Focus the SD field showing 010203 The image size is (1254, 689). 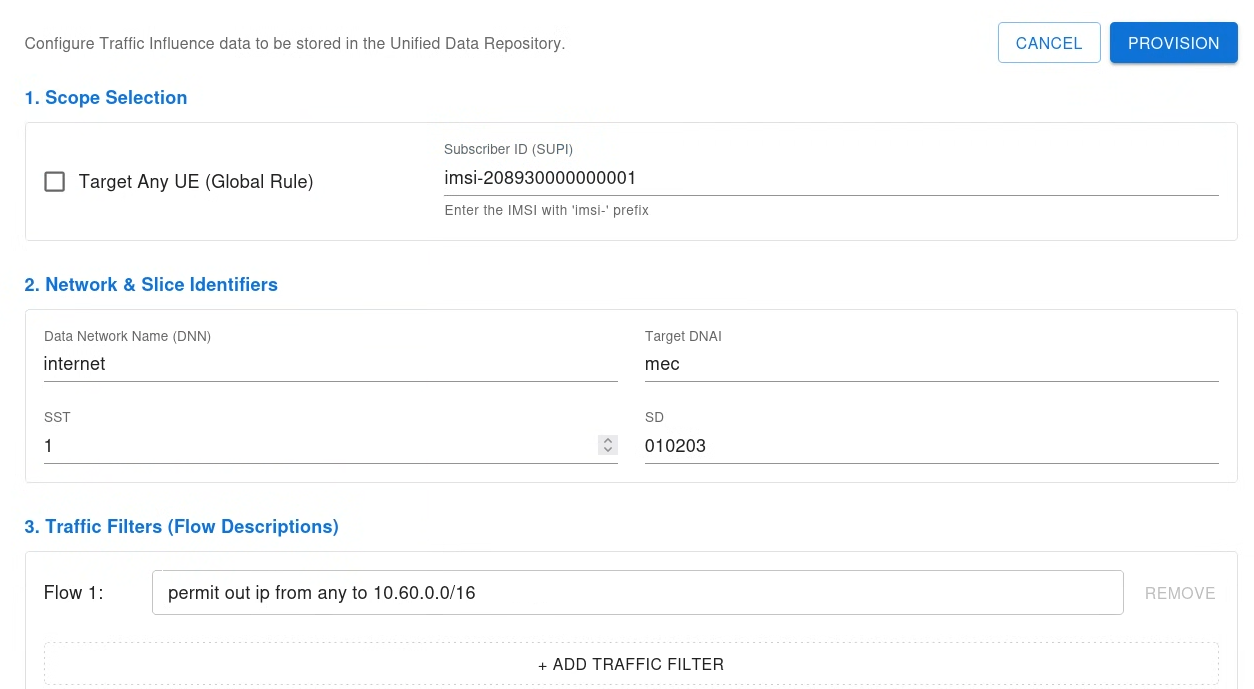[x=930, y=446]
